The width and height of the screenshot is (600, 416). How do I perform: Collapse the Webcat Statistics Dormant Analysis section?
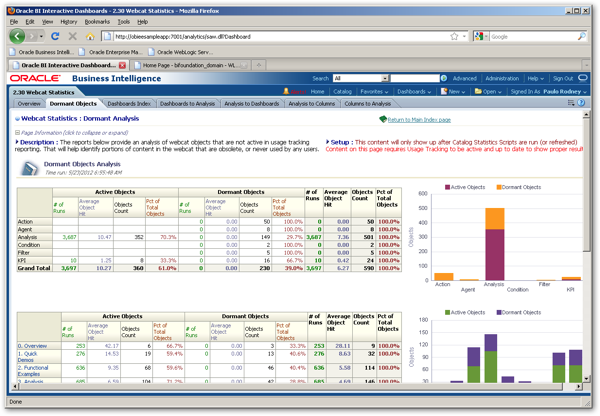point(17,119)
